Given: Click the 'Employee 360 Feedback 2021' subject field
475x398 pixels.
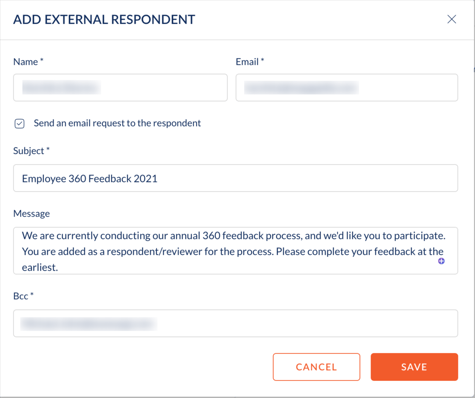Looking at the screenshot, I should click(x=235, y=178).
